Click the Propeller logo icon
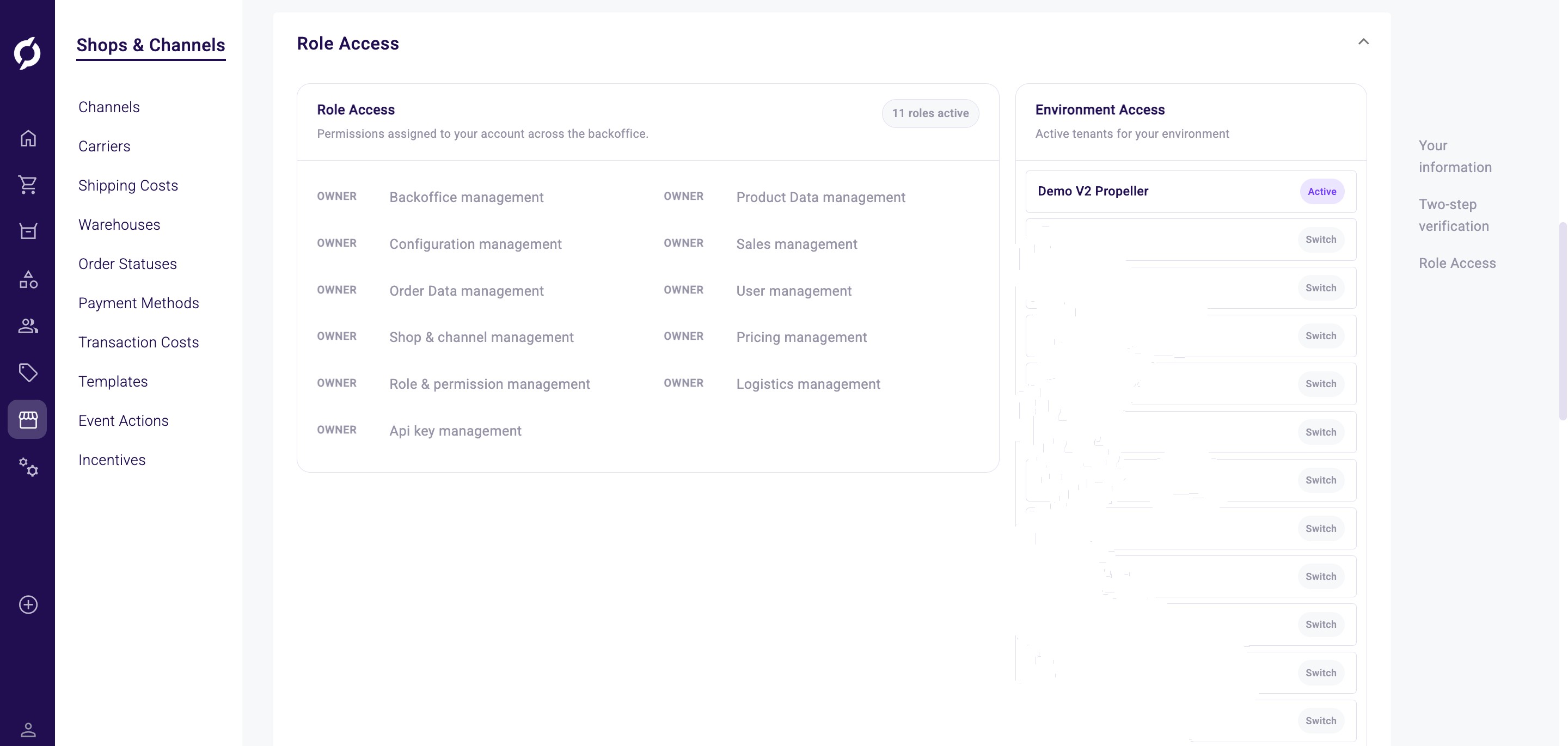1568x746 pixels. pos(27,53)
